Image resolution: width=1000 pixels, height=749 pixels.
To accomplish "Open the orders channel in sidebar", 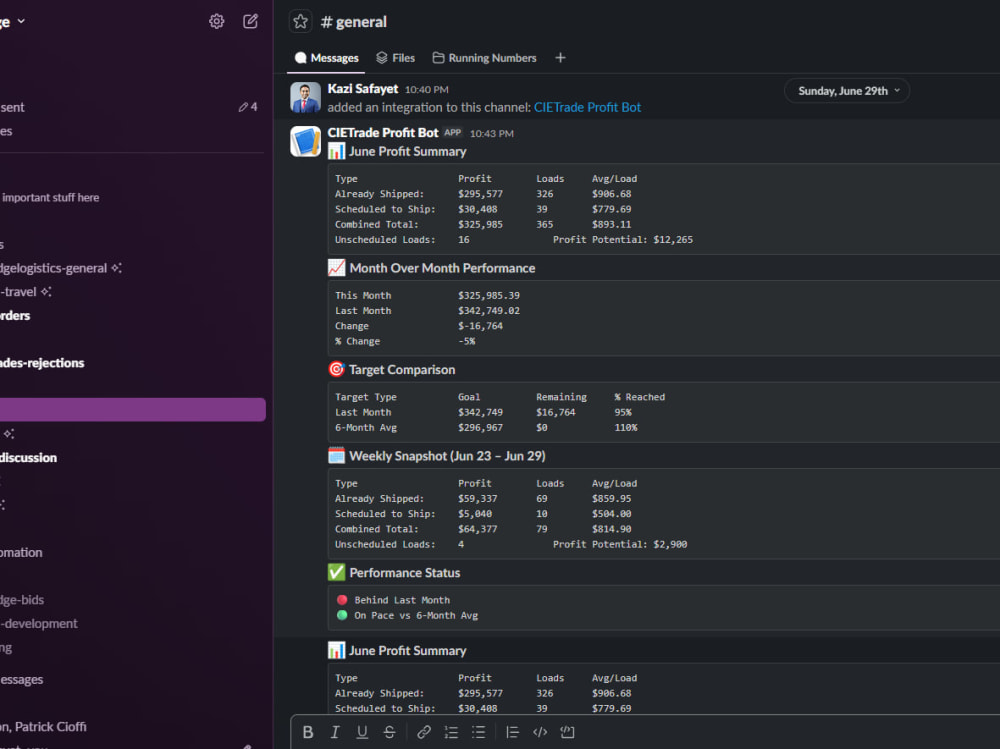I will pyautogui.click(x=15, y=315).
